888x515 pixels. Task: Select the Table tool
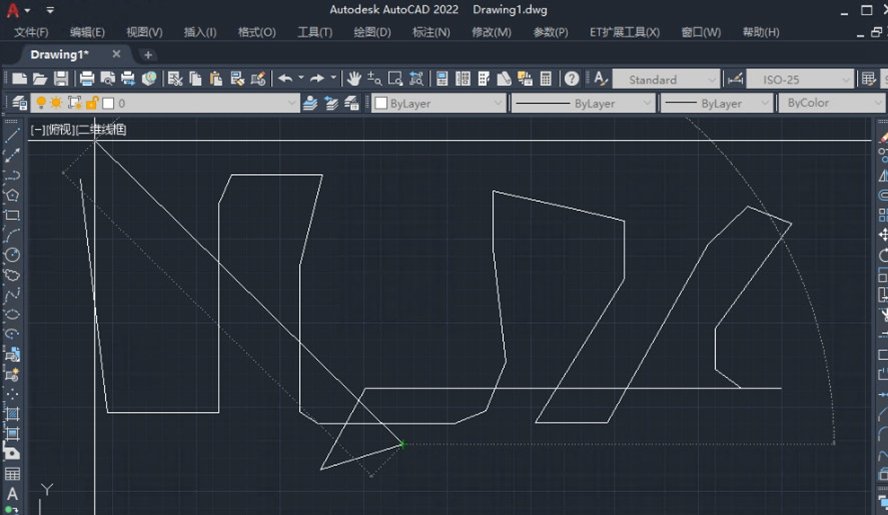tap(12, 474)
